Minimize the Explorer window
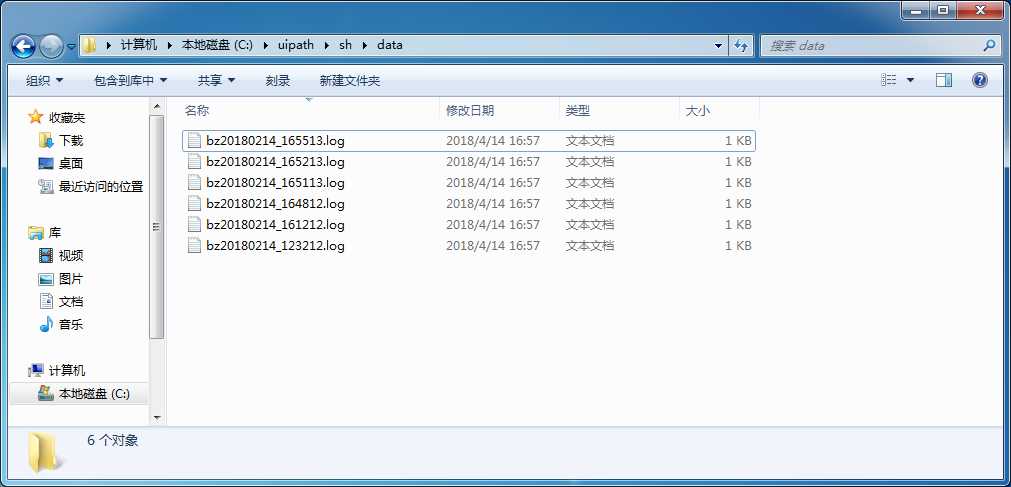The width and height of the screenshot is (1011, 487). tap(918, 10)
